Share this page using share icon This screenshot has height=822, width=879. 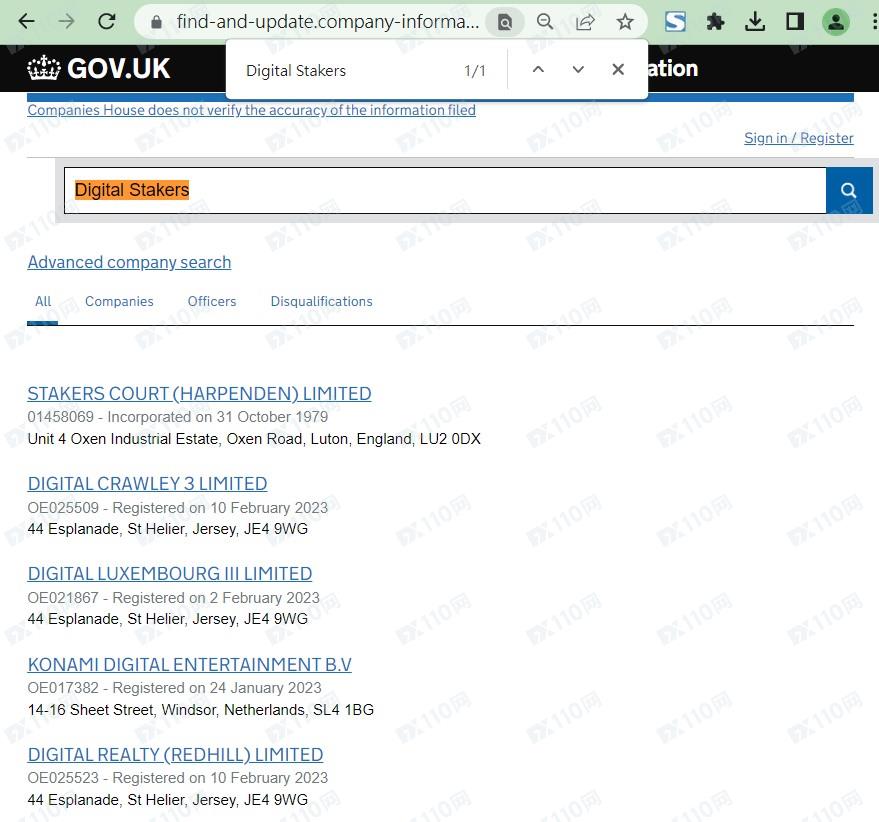tap(585, 22)
